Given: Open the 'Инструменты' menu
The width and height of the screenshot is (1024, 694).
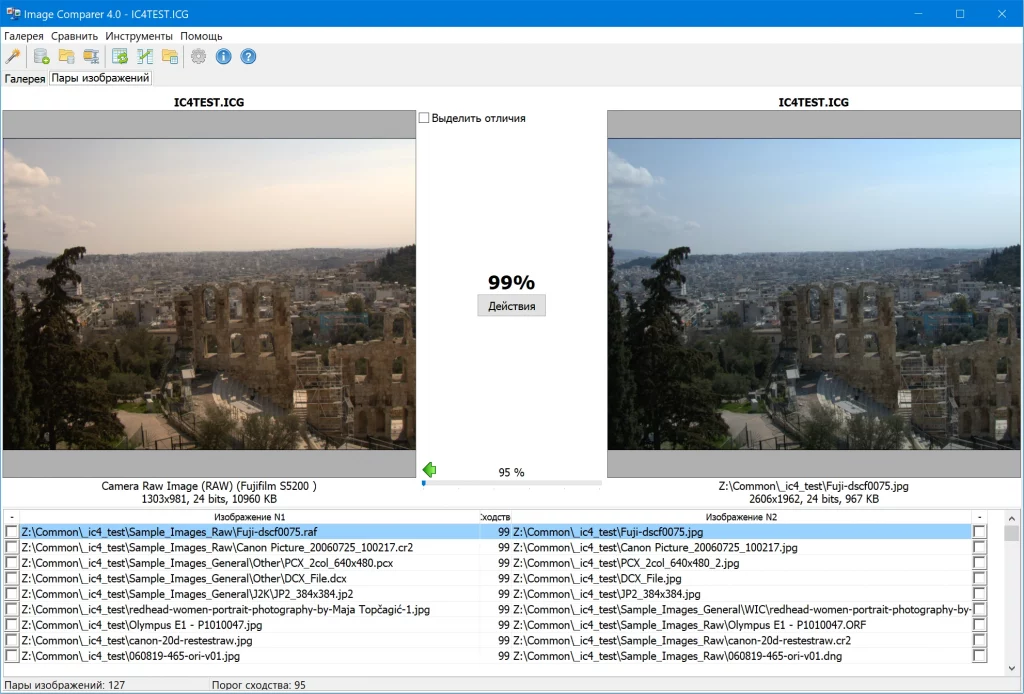Looking at the screenshot, I should coord(139,36).
